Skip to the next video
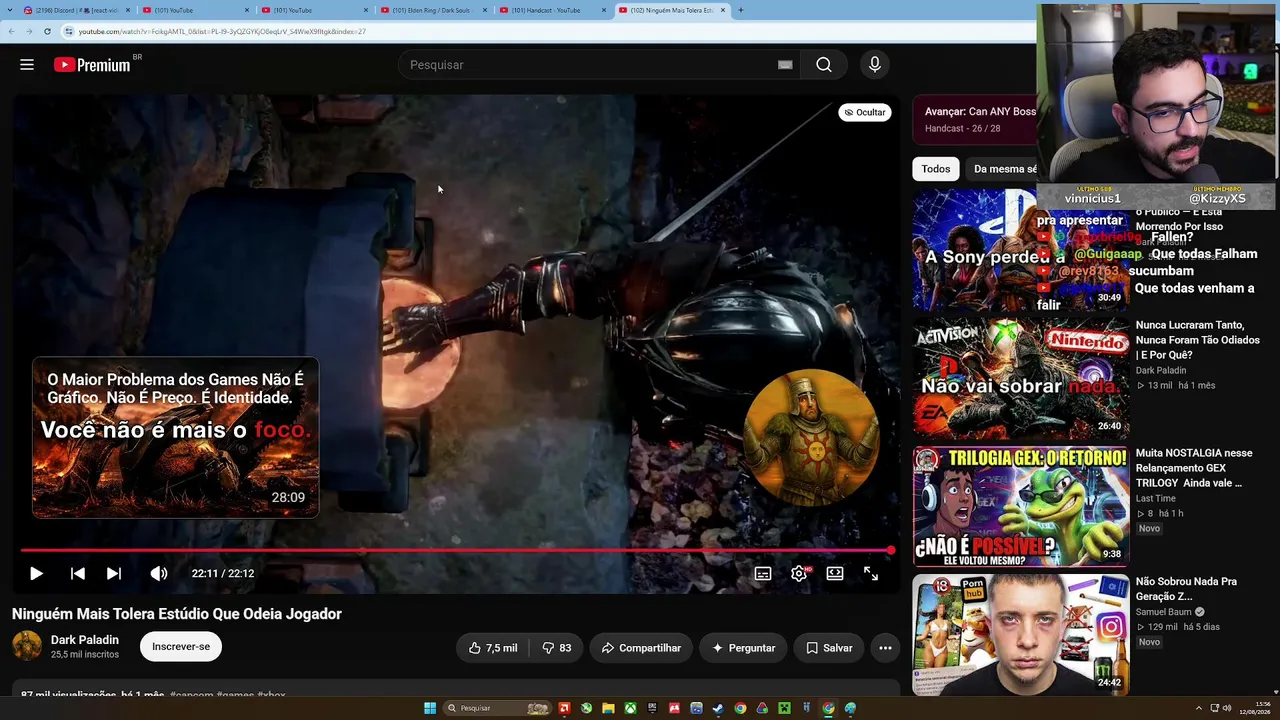The image size is (1280, 720). pos(114,573)
